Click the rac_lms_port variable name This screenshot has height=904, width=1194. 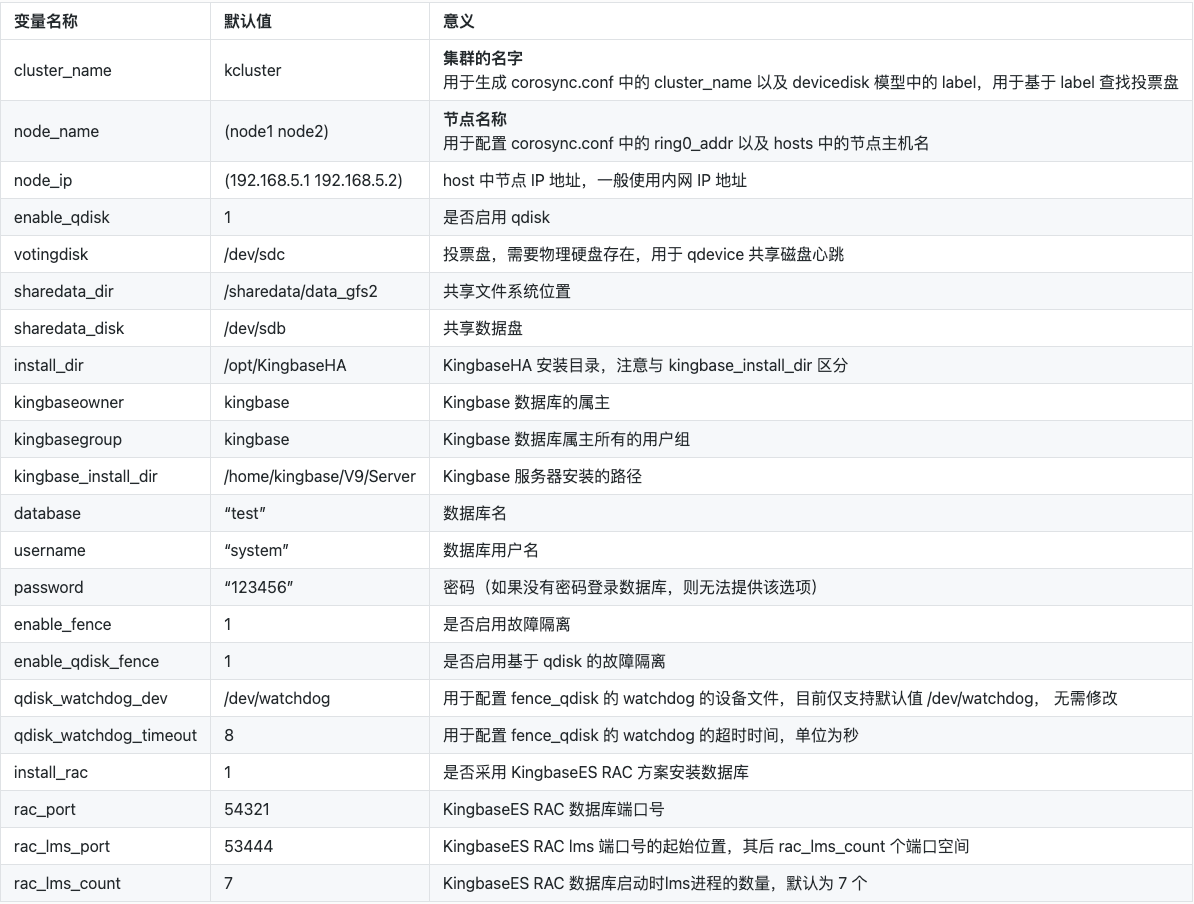pyautogui.click(x=62, y=847)
